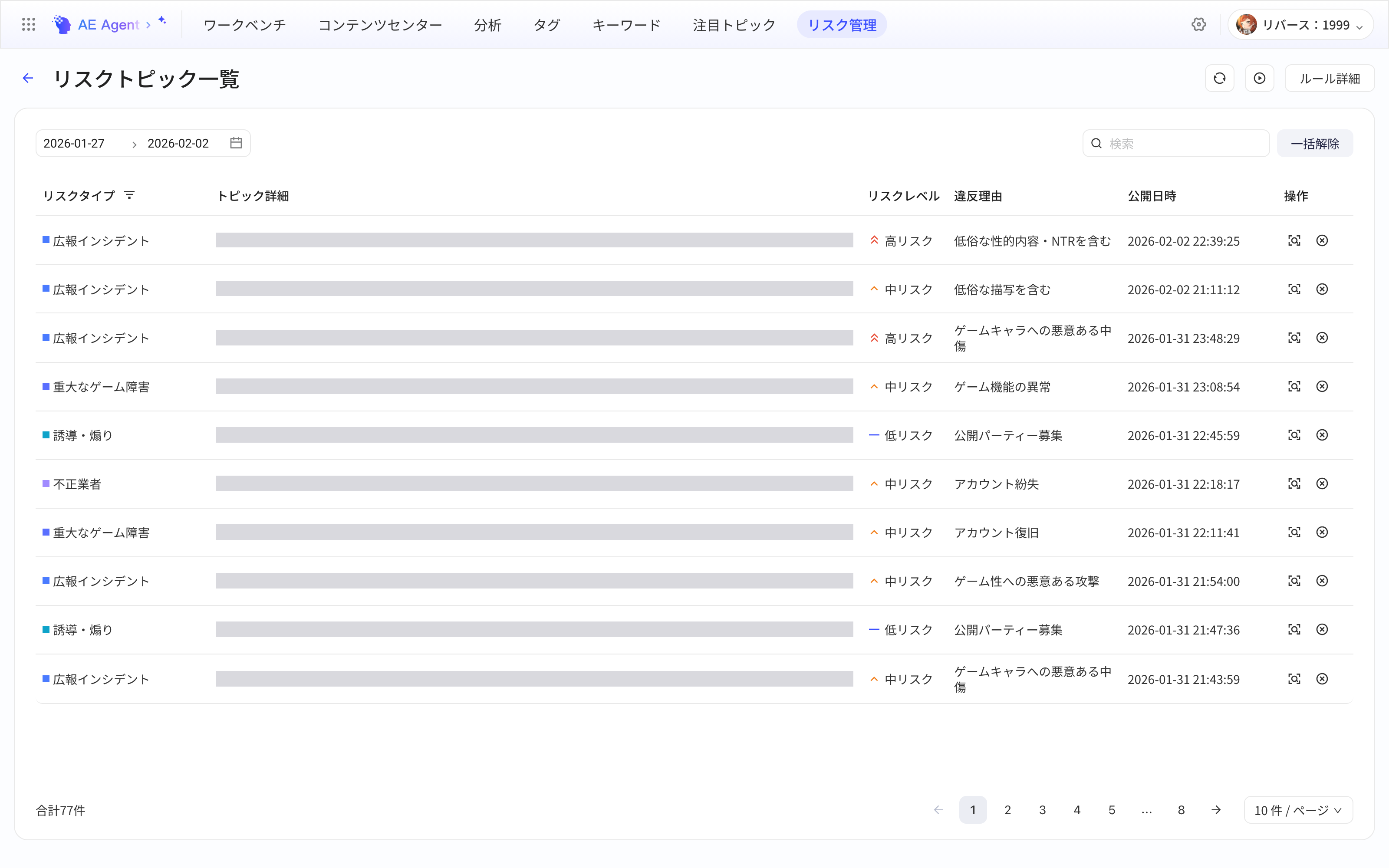Click the ルール詳細 button
The height and width of the screenshot is (868, 1389).
tap(1329, 78)
